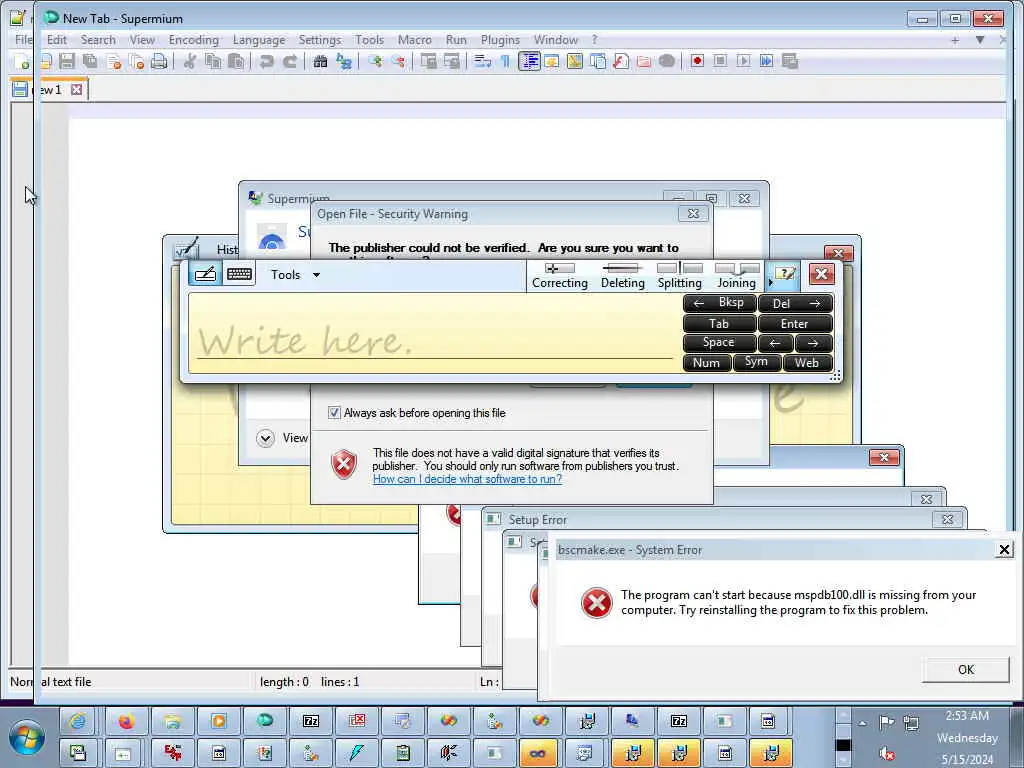Toggle the Web key pad in Input Panel
Screen dimensions: 1024x768
tap(807, 362)
